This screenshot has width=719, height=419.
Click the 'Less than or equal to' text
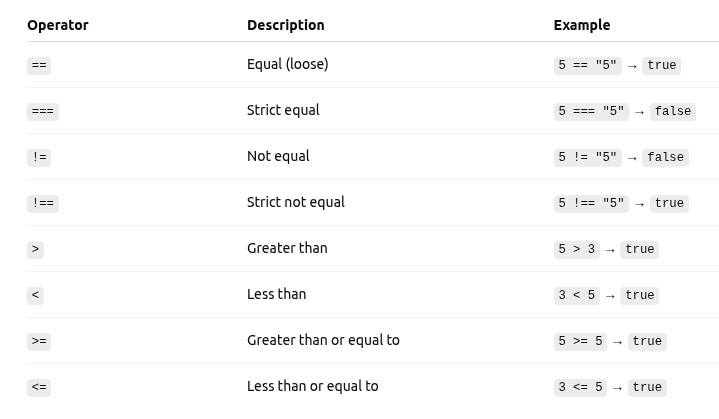(312, 386)
